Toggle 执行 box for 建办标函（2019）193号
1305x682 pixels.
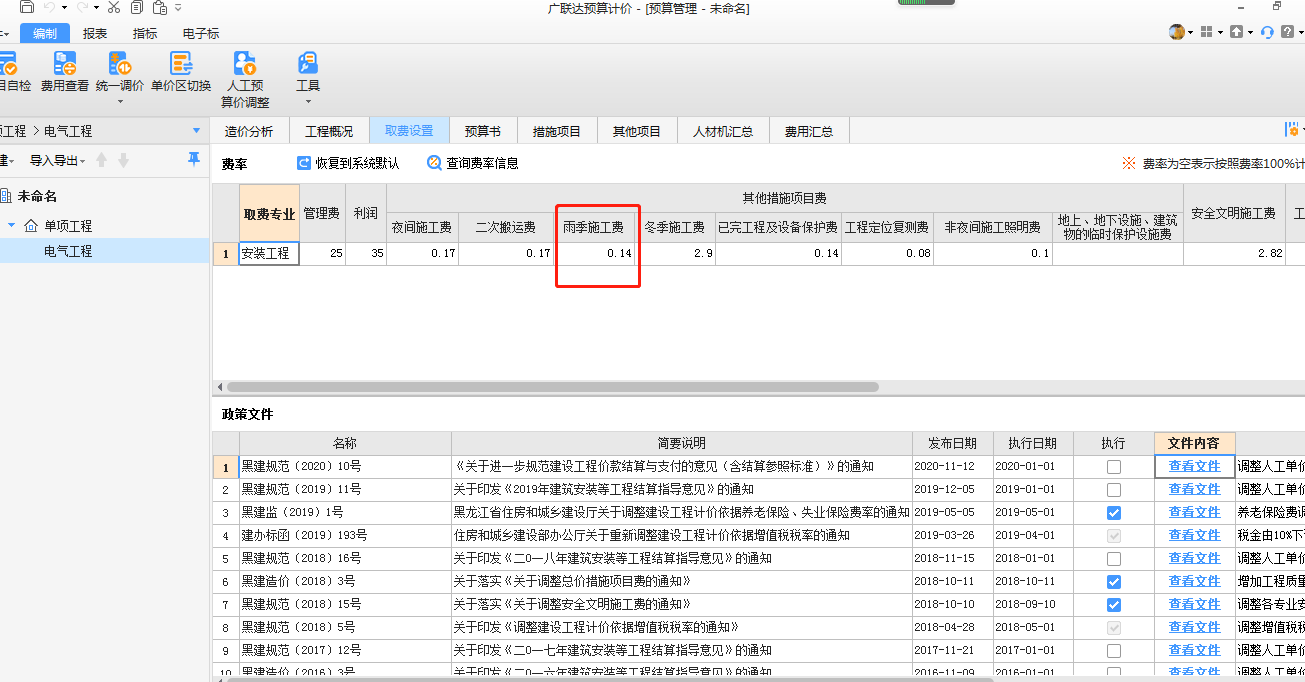point(1114,536)
